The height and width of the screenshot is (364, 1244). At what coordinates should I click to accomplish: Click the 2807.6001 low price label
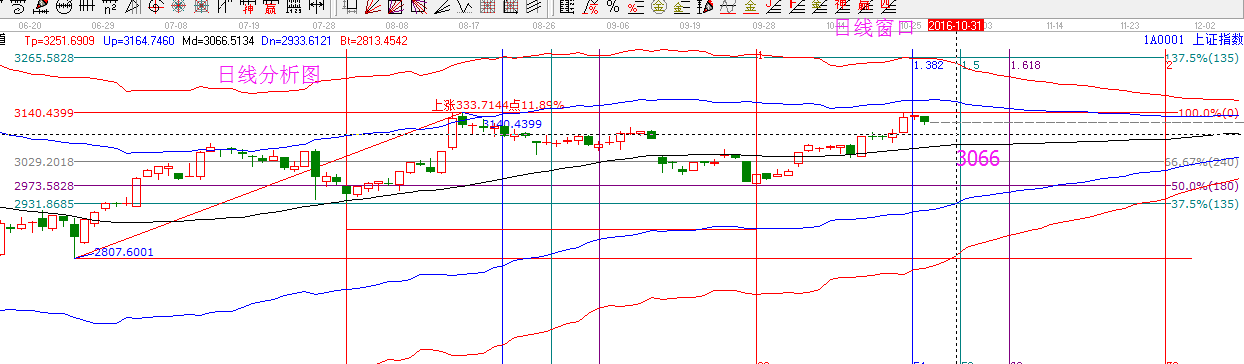click(124, 252)
